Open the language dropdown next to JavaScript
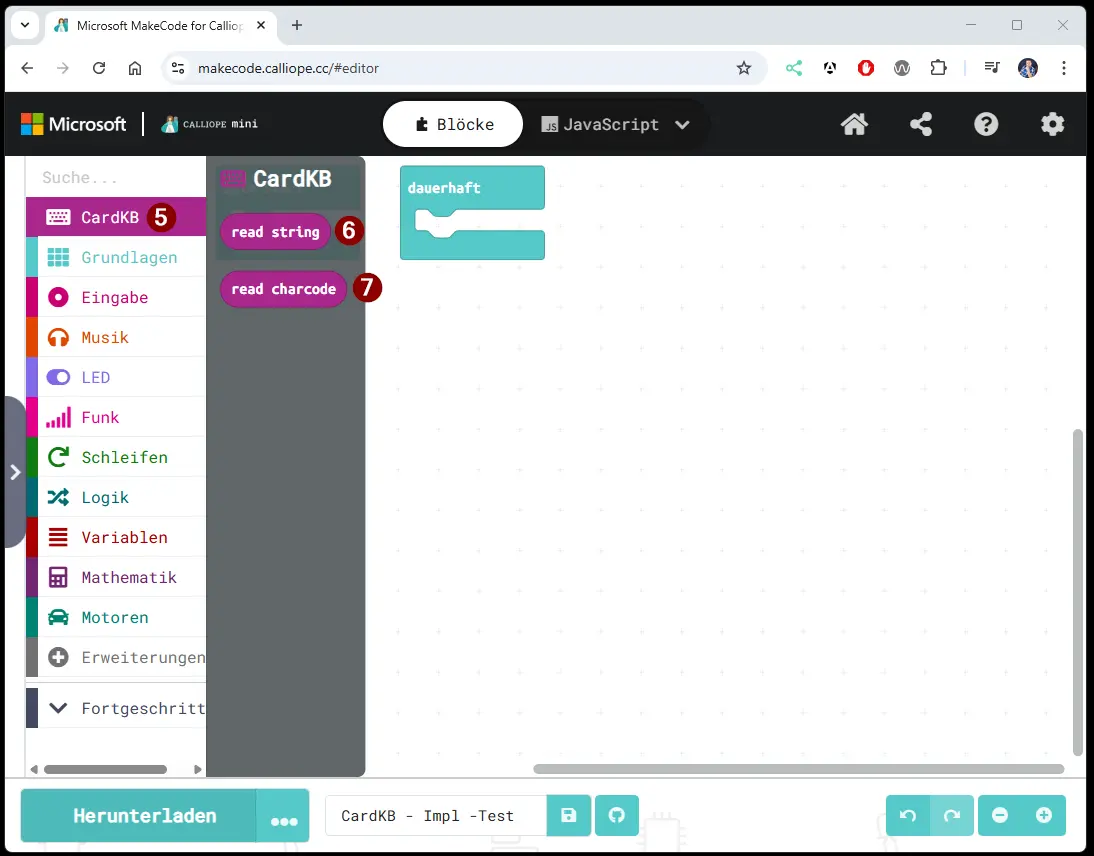The width and height of the screenshot is (1094, 856). 683,125
